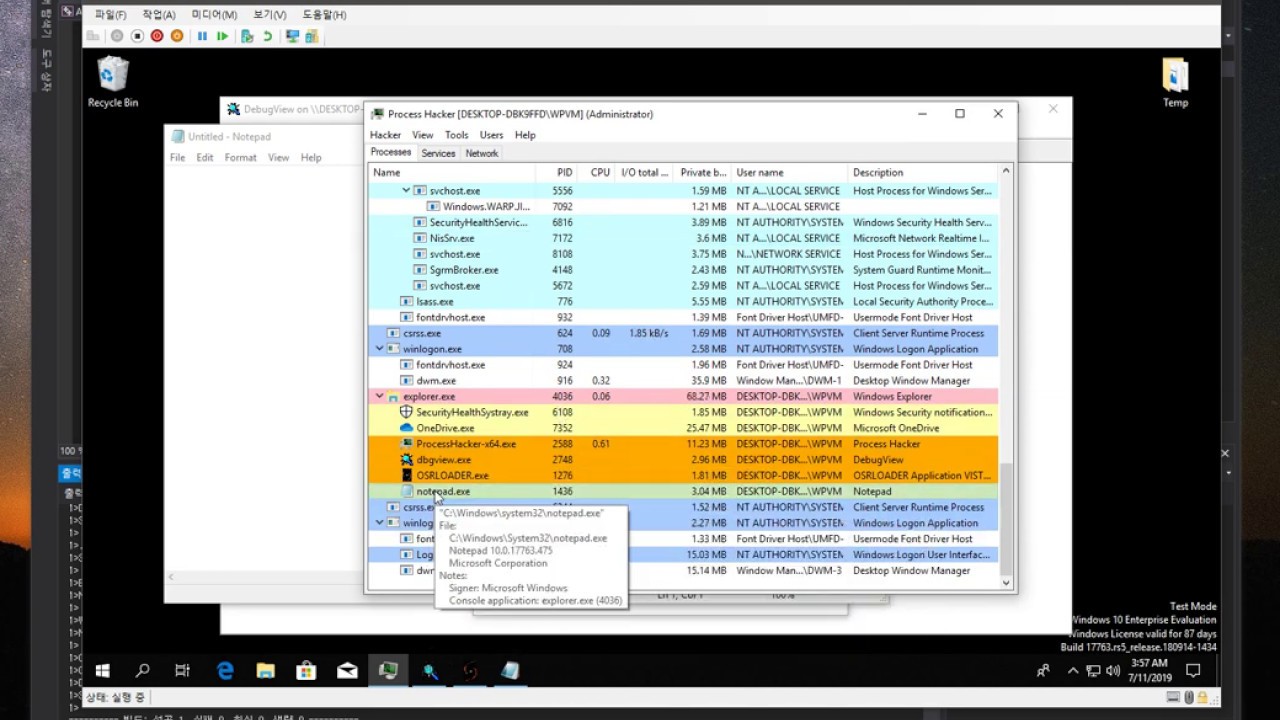Switch to Notepad via its taskbar icon
Image resolution: width=1280 pixels, height=720 pixels.
pyautogui.click(x=511, y=671)
